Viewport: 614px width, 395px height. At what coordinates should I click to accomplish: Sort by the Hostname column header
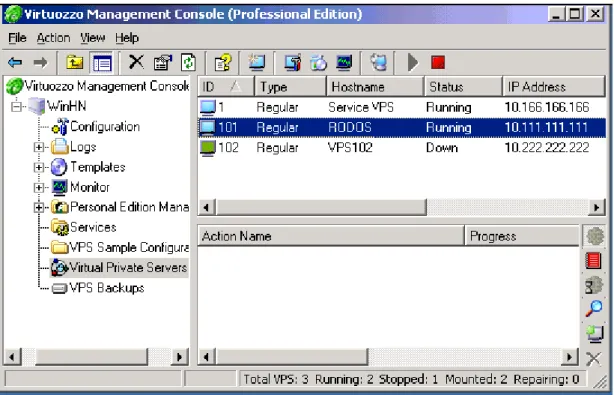pos(375,87)
